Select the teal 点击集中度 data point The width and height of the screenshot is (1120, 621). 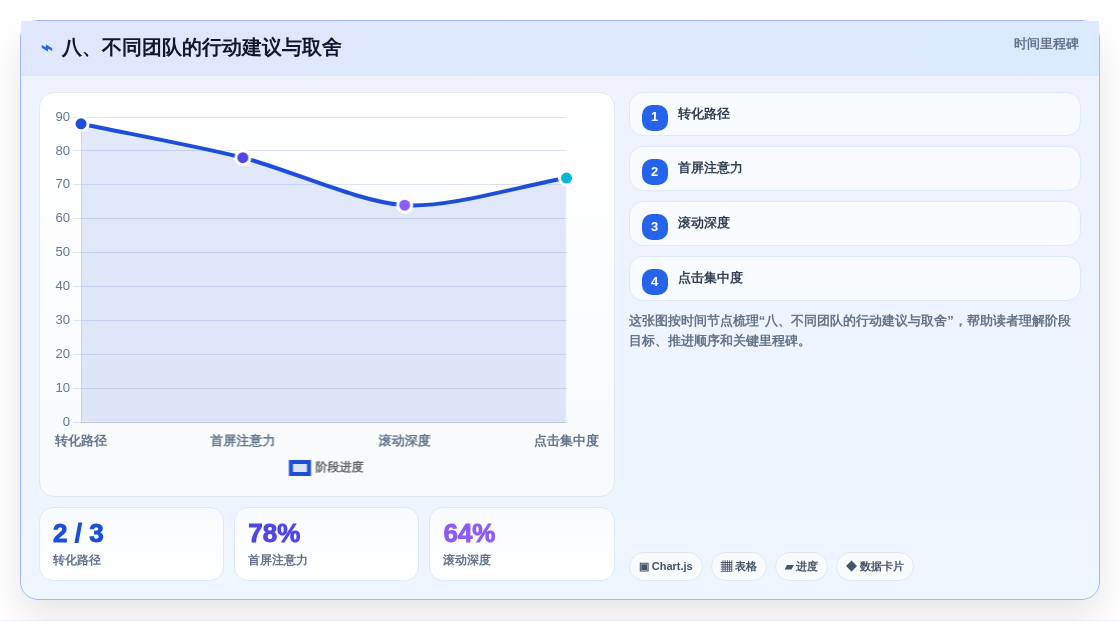click(566, 179)
